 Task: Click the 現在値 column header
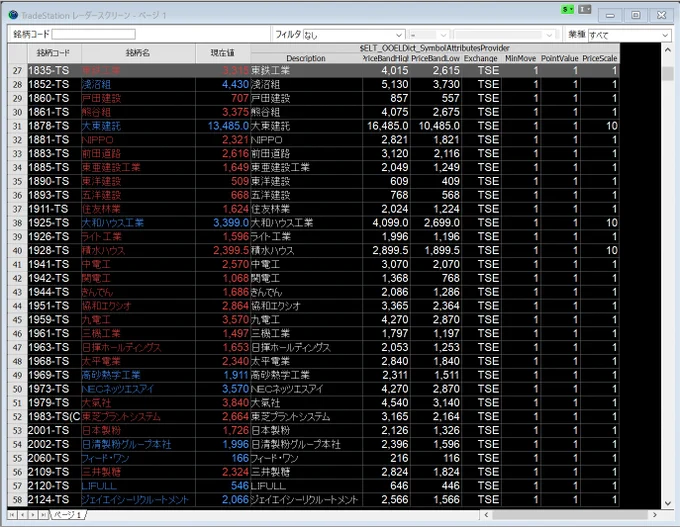(x=222, y=53)
